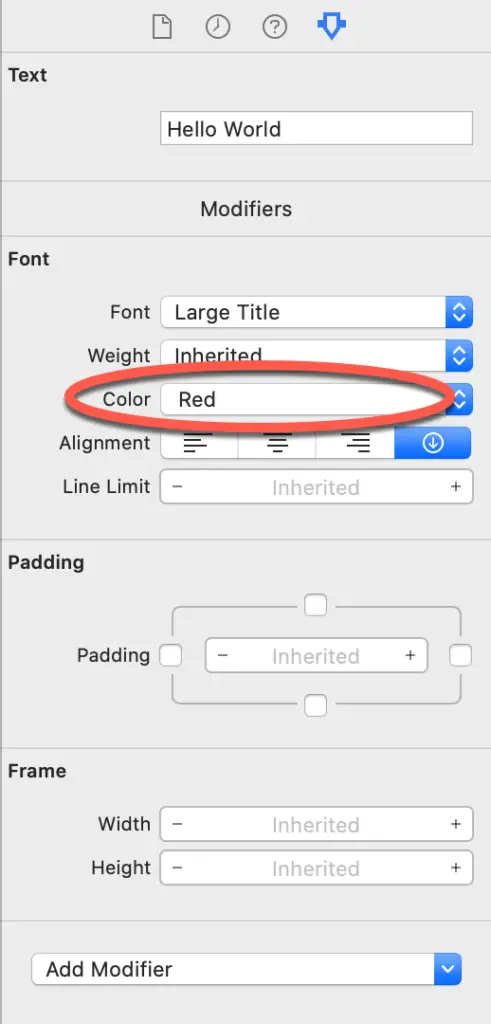The height and width of the screenshot is (1024, 491).
Task: Enable the left padding checkbox
Action: [x=171, y=655]
